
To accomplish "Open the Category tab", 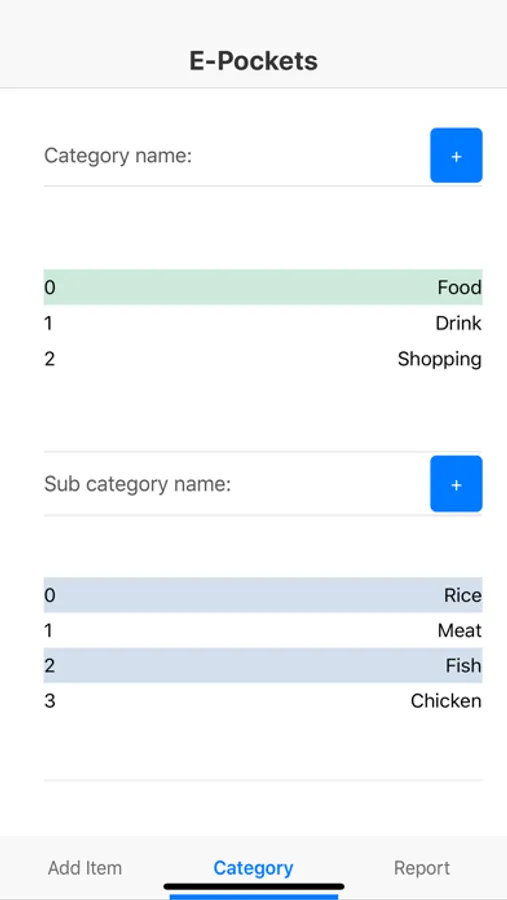I will 253,867.
